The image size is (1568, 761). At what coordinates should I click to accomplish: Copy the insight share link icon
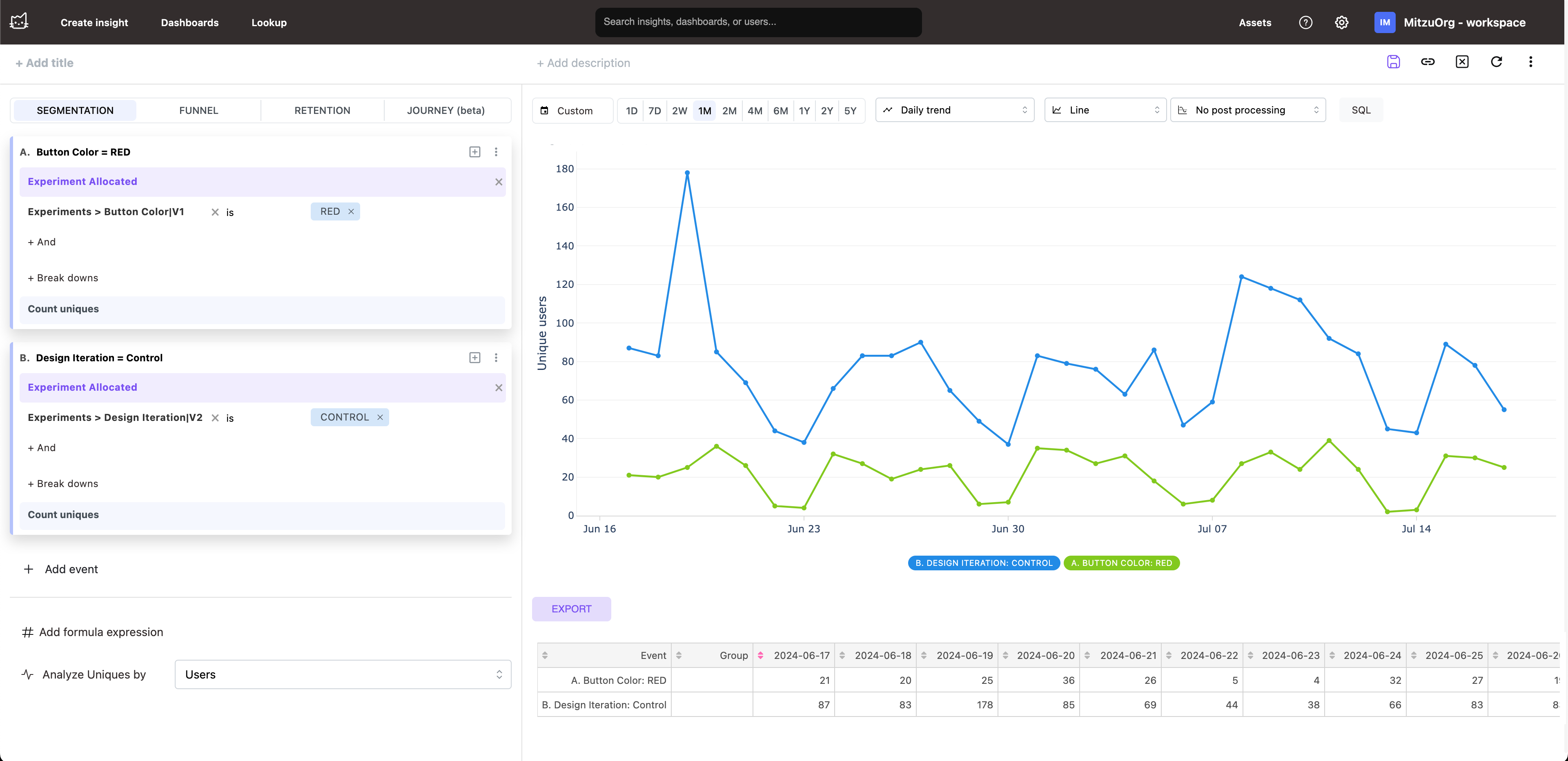[1428, 62]
